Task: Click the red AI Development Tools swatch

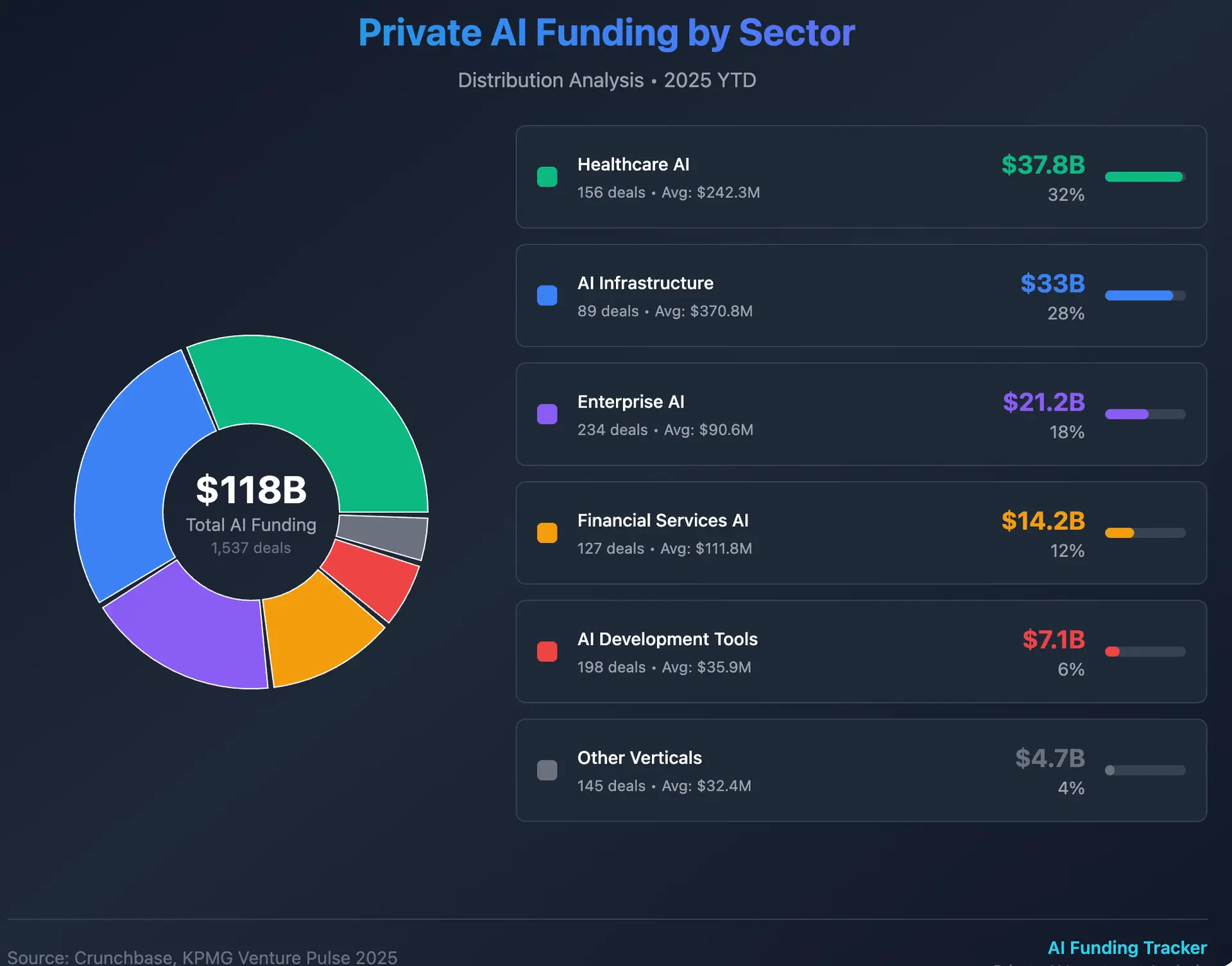Action: click(547, 651)
